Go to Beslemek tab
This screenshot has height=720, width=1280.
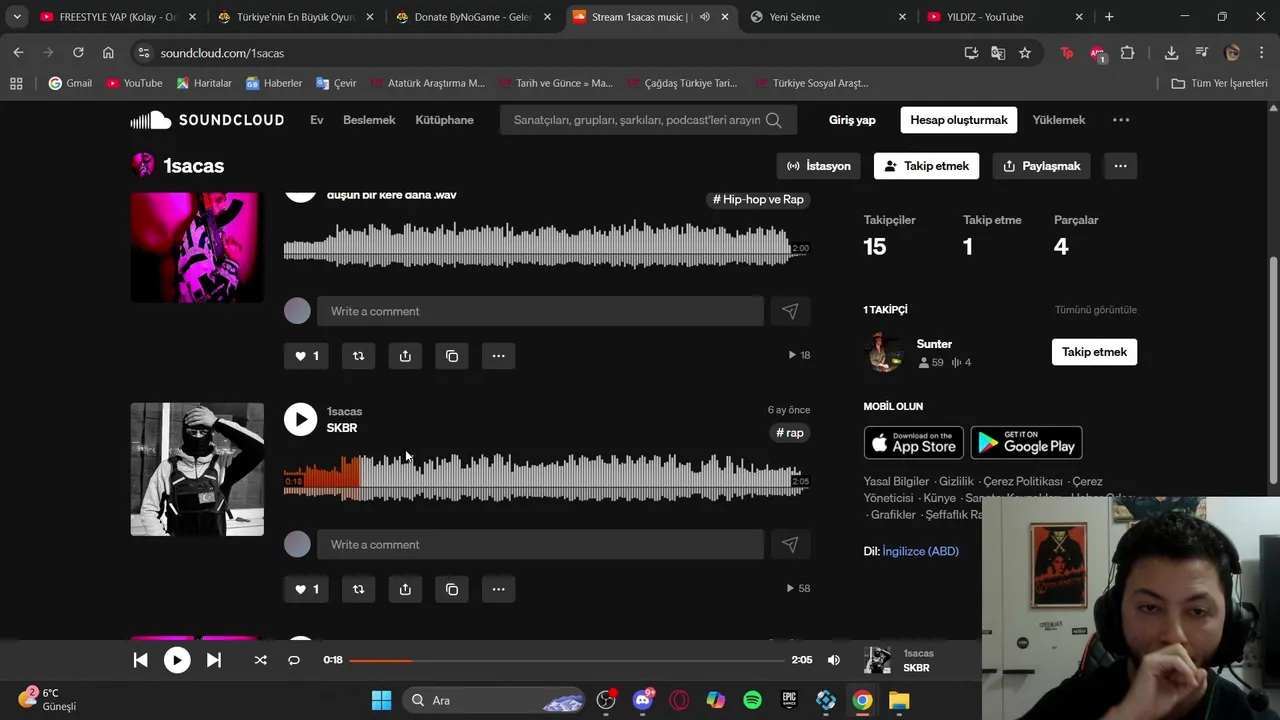369,120
